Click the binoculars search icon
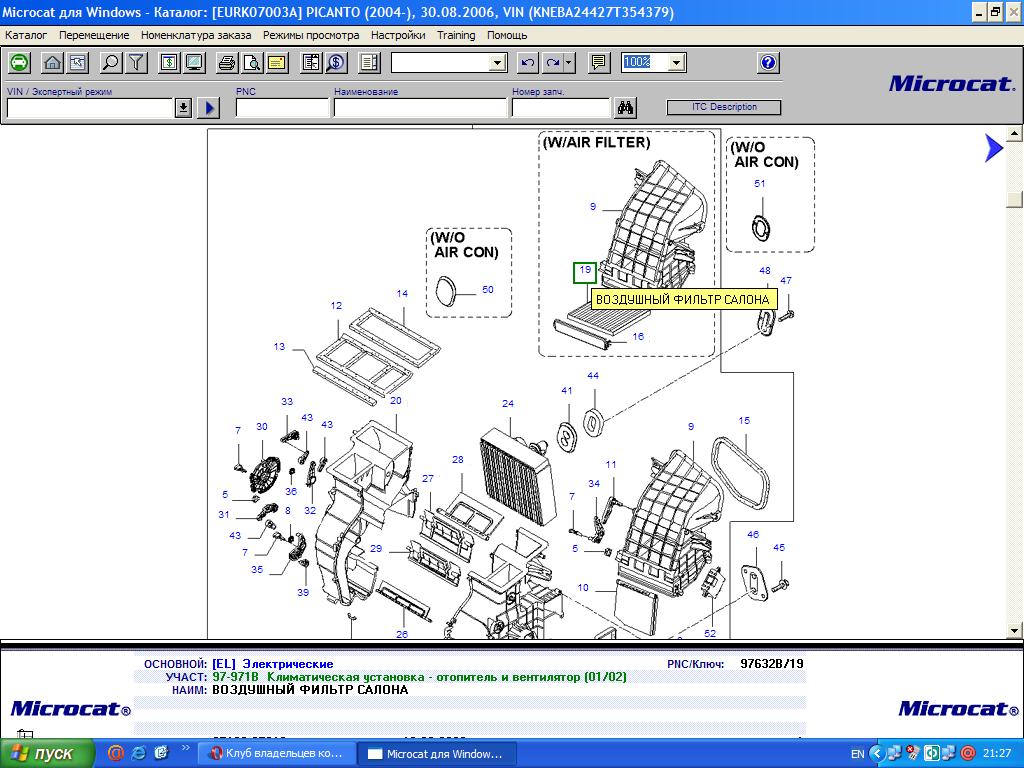This screenshot has height=768, width=1024. coord(627,108)
